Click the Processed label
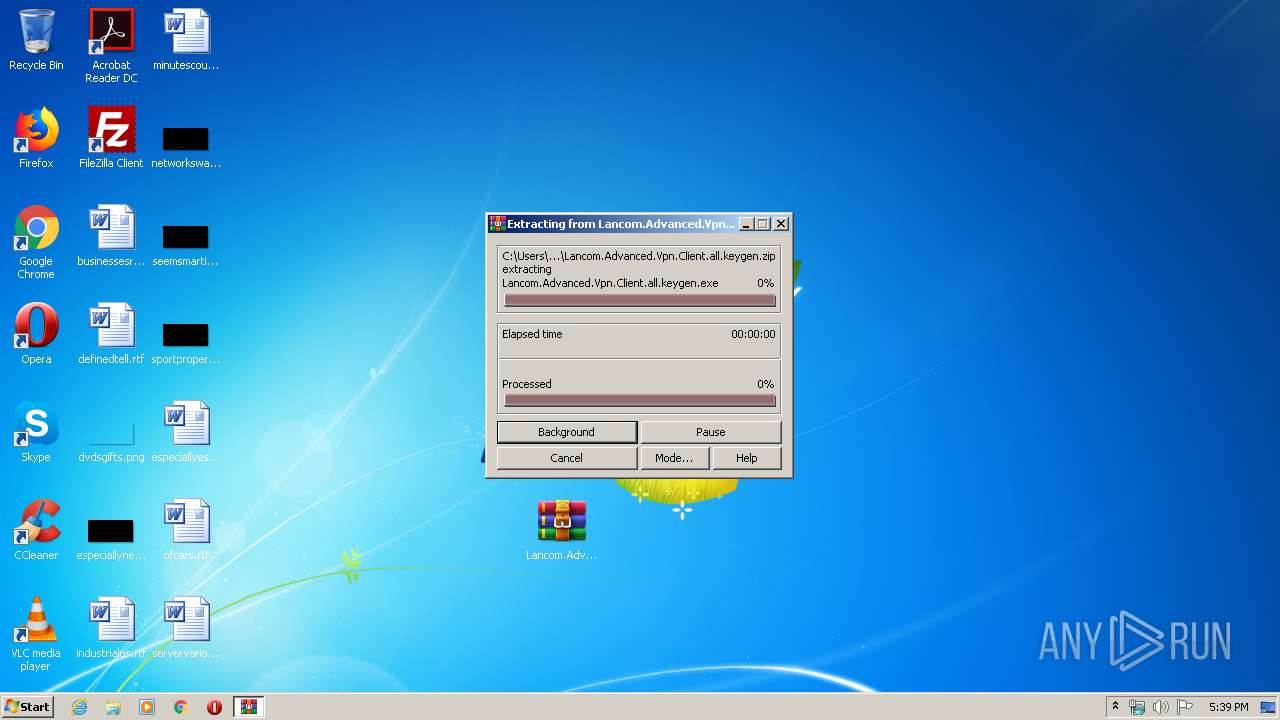 click(x=527, y=384)
